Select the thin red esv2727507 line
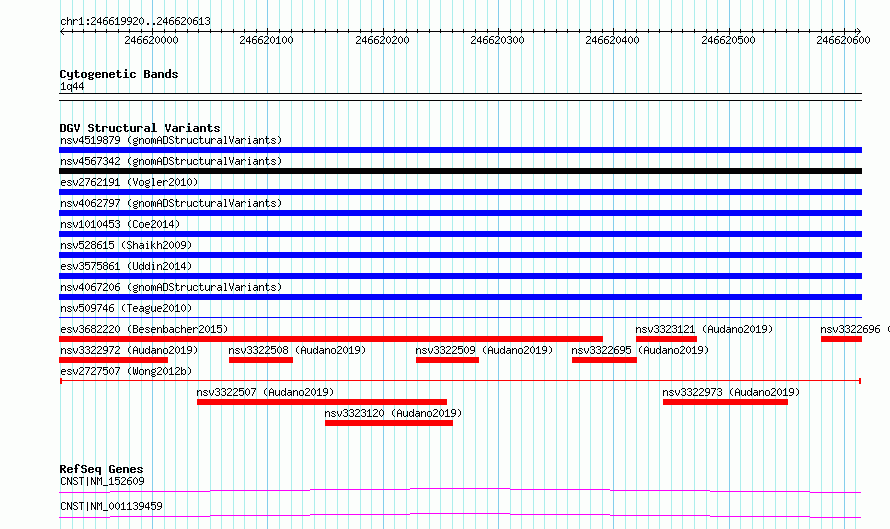Screen dimensions: 890x529 click(460, 381)
